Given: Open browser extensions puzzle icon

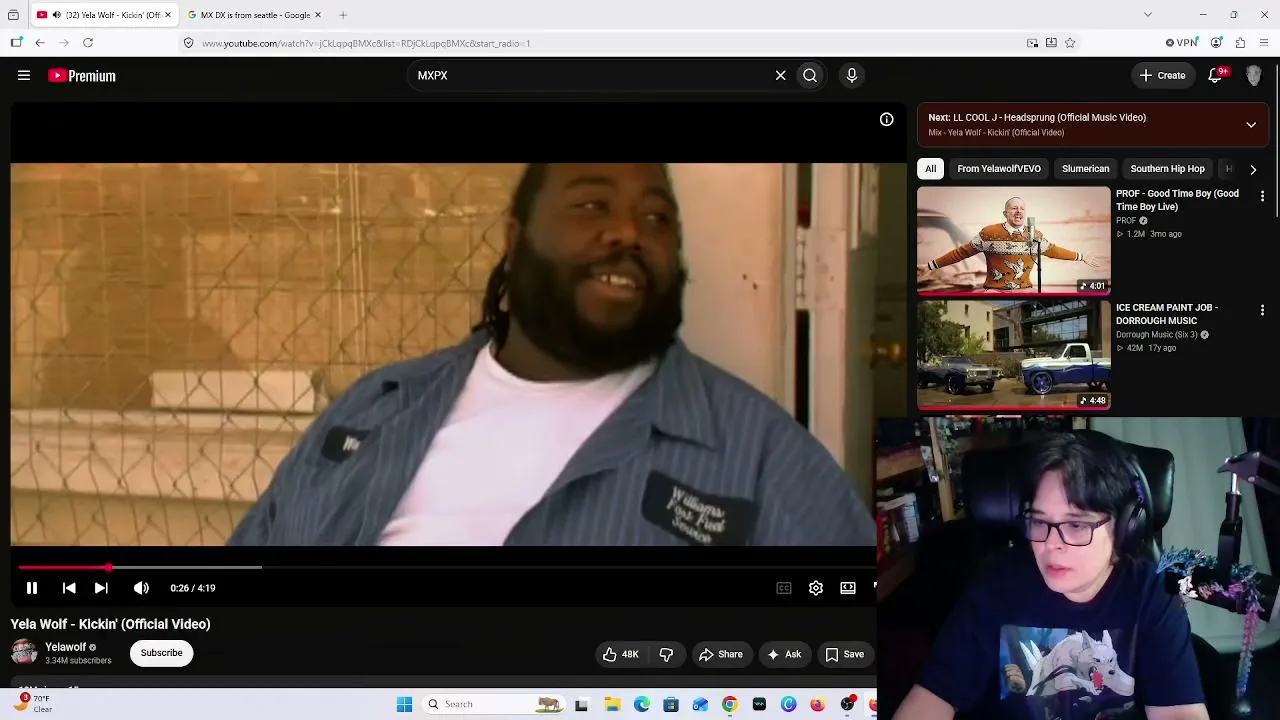Looking at the screenshot, I should [x=1240, y=43].
